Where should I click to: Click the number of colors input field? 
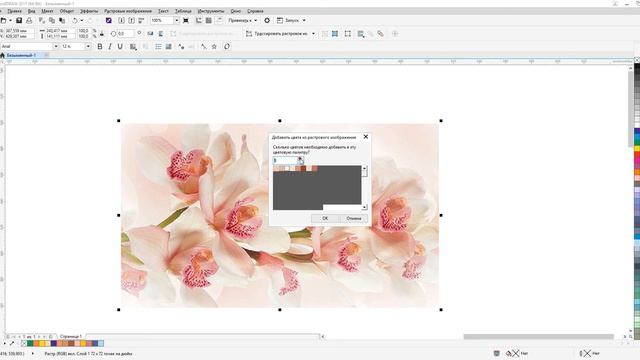coord(285,160)
